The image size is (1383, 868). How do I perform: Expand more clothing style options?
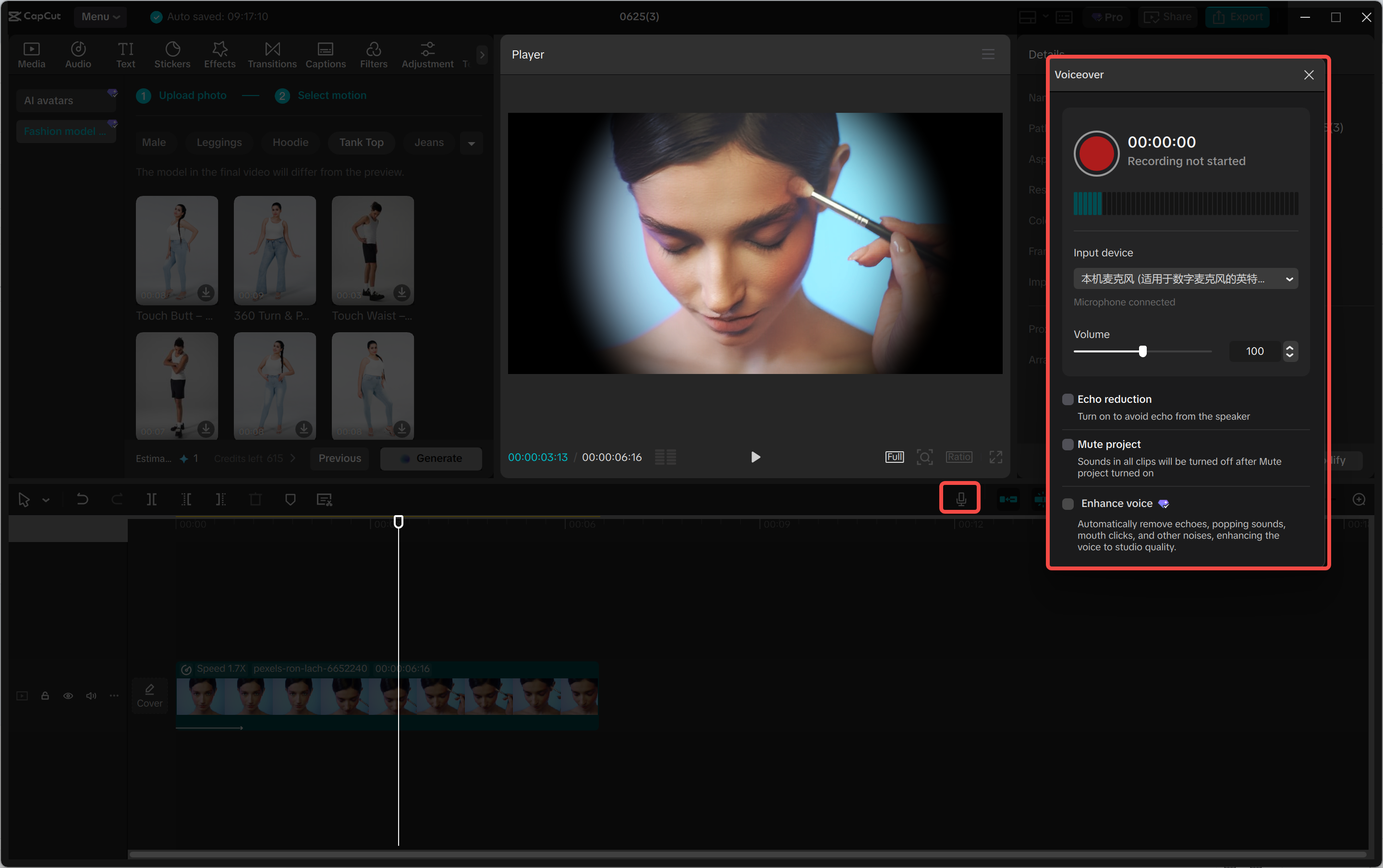(471, 143)
